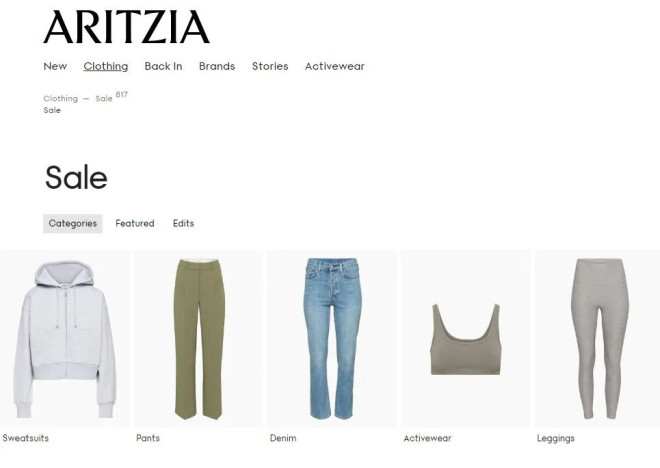Open the sports bra Activewear thumbnail
The height and width of the screenshot is (468, 660).
coord(466,338)
